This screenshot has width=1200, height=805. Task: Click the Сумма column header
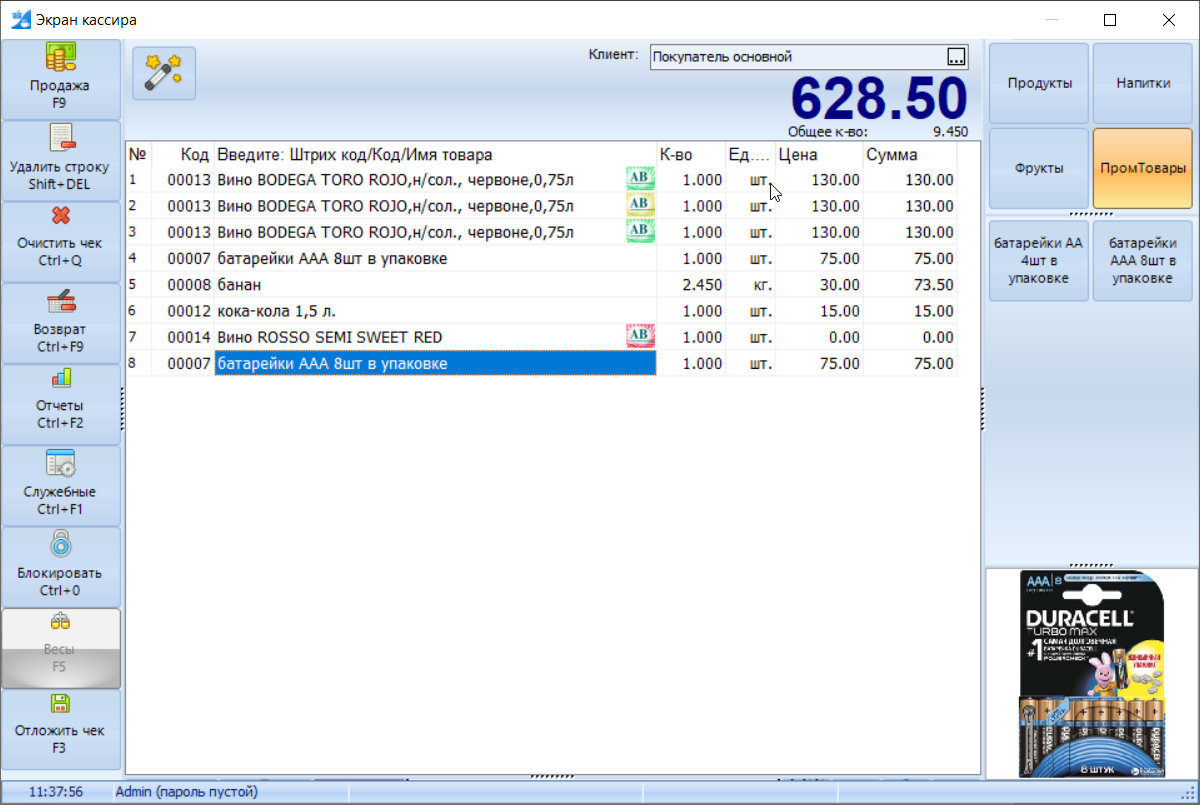click(908, 155)
